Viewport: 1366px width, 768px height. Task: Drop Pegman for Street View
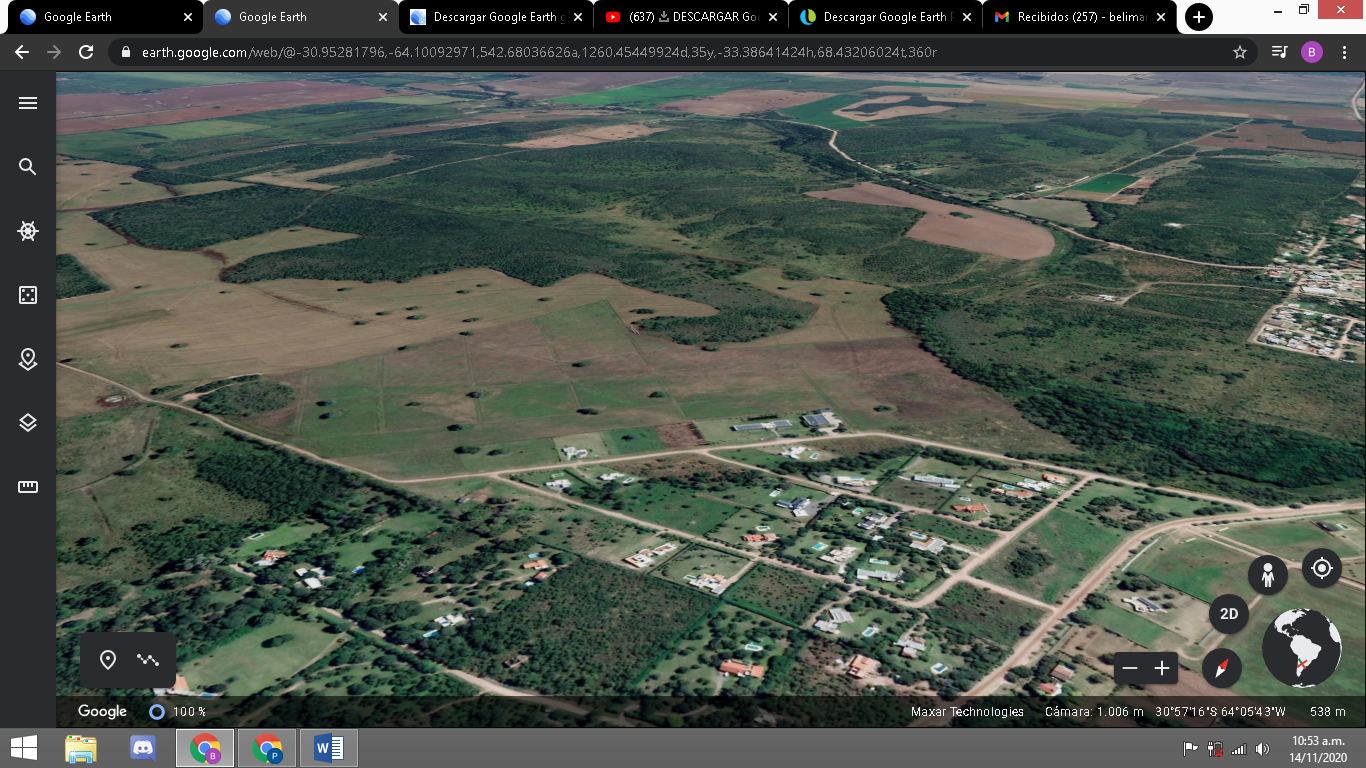1268,575
